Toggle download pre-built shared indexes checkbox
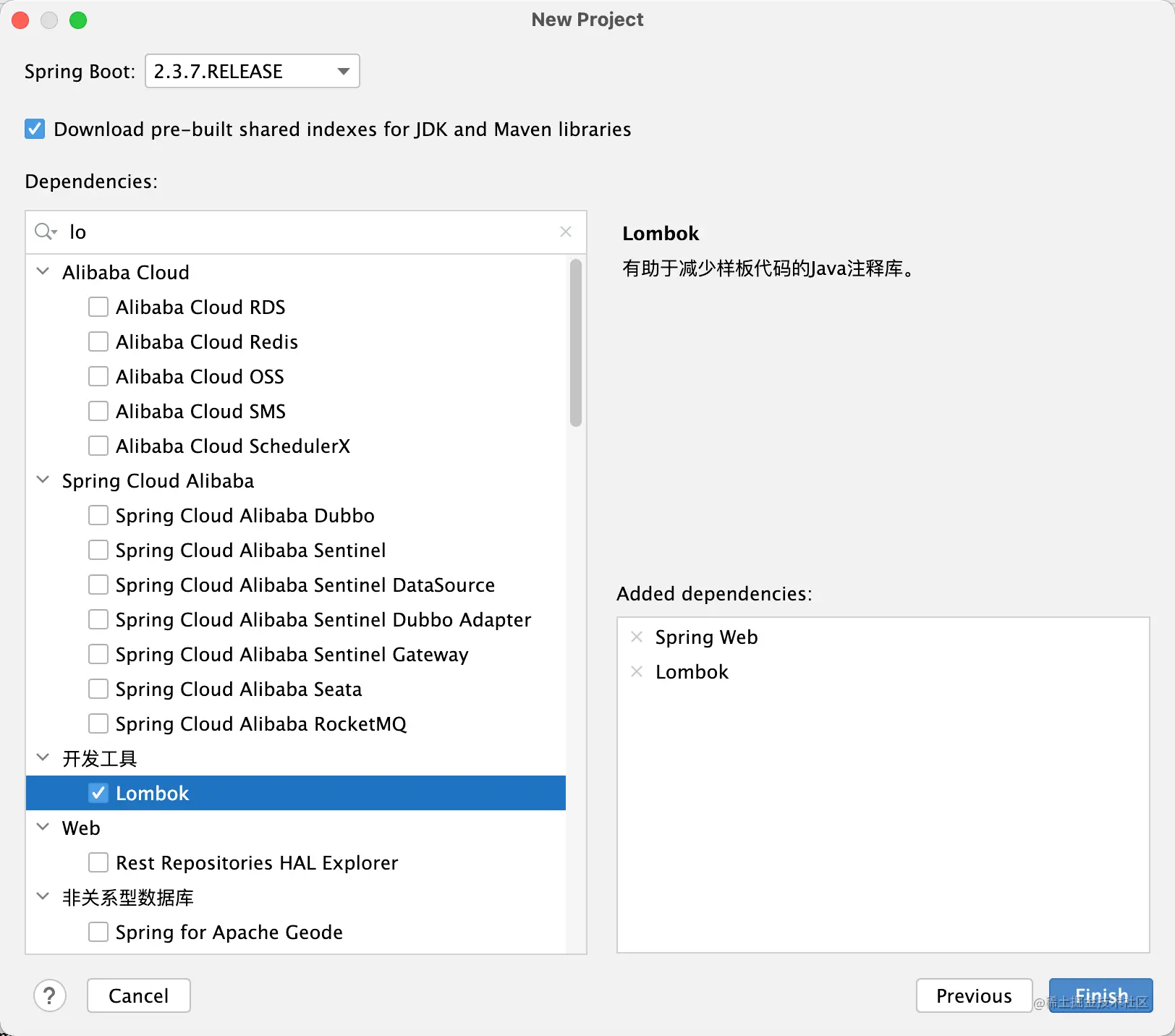The height and width of the screenshot is (1036, 1175). (35, 129)
